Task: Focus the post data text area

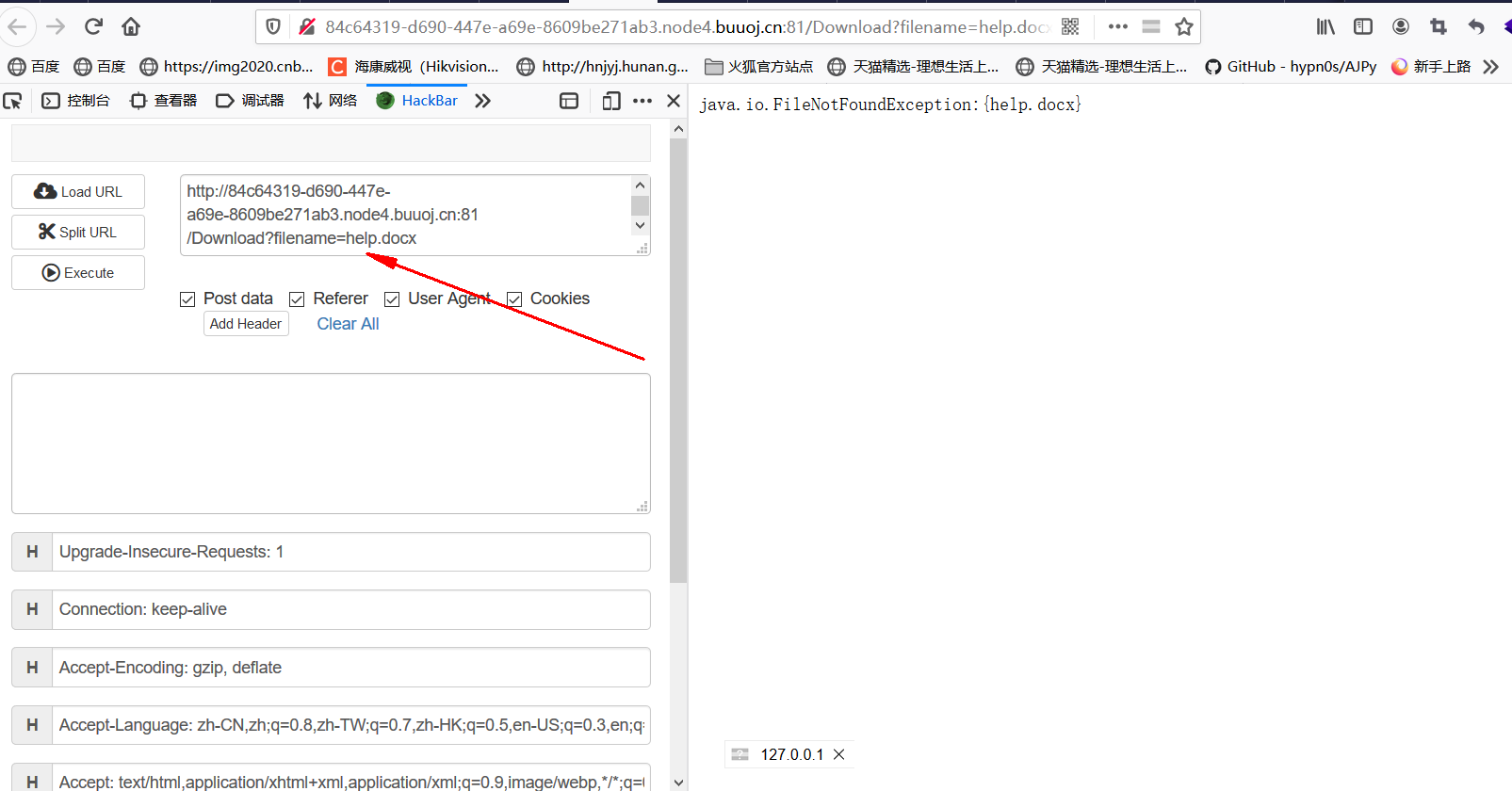Action: (x=331, y=444)
